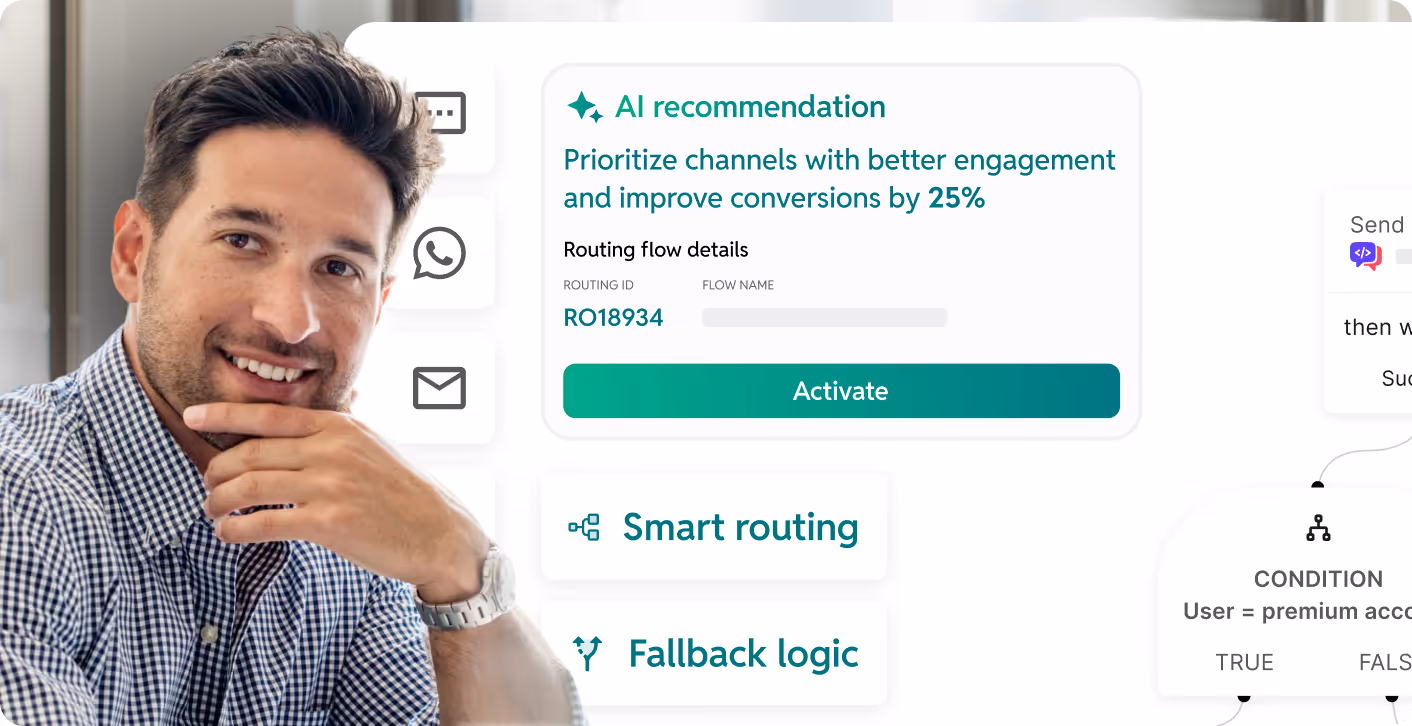This screenshot has height=726, width=1412.
Task: Activate the recommended routing flow
Action: [841, 391]
